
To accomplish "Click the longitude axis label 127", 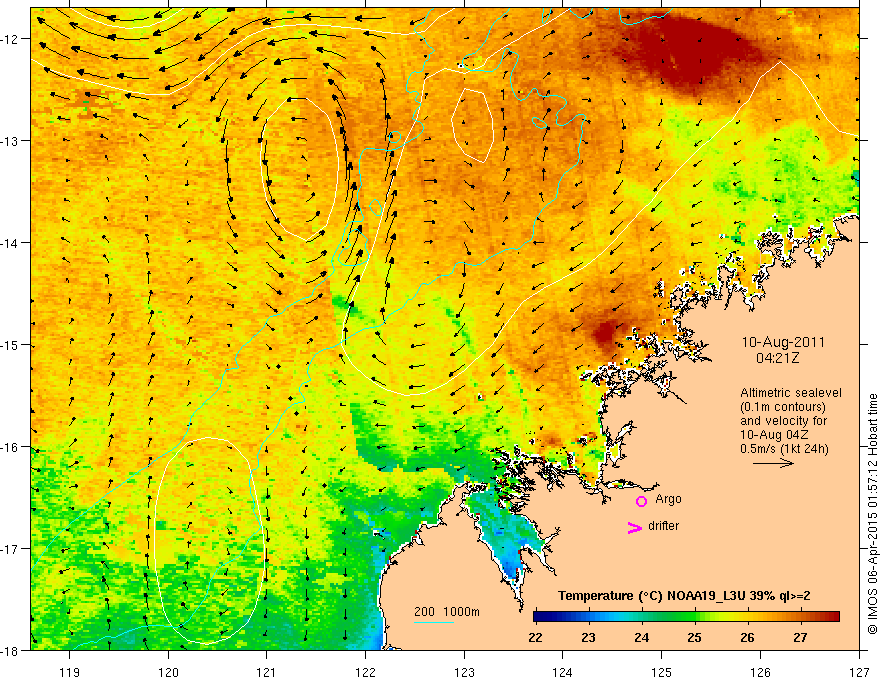I will coord(859,672).
